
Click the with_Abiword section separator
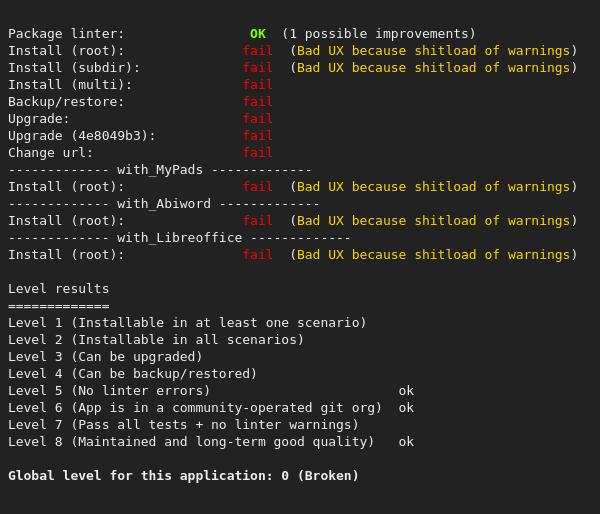tap(164, 204)
